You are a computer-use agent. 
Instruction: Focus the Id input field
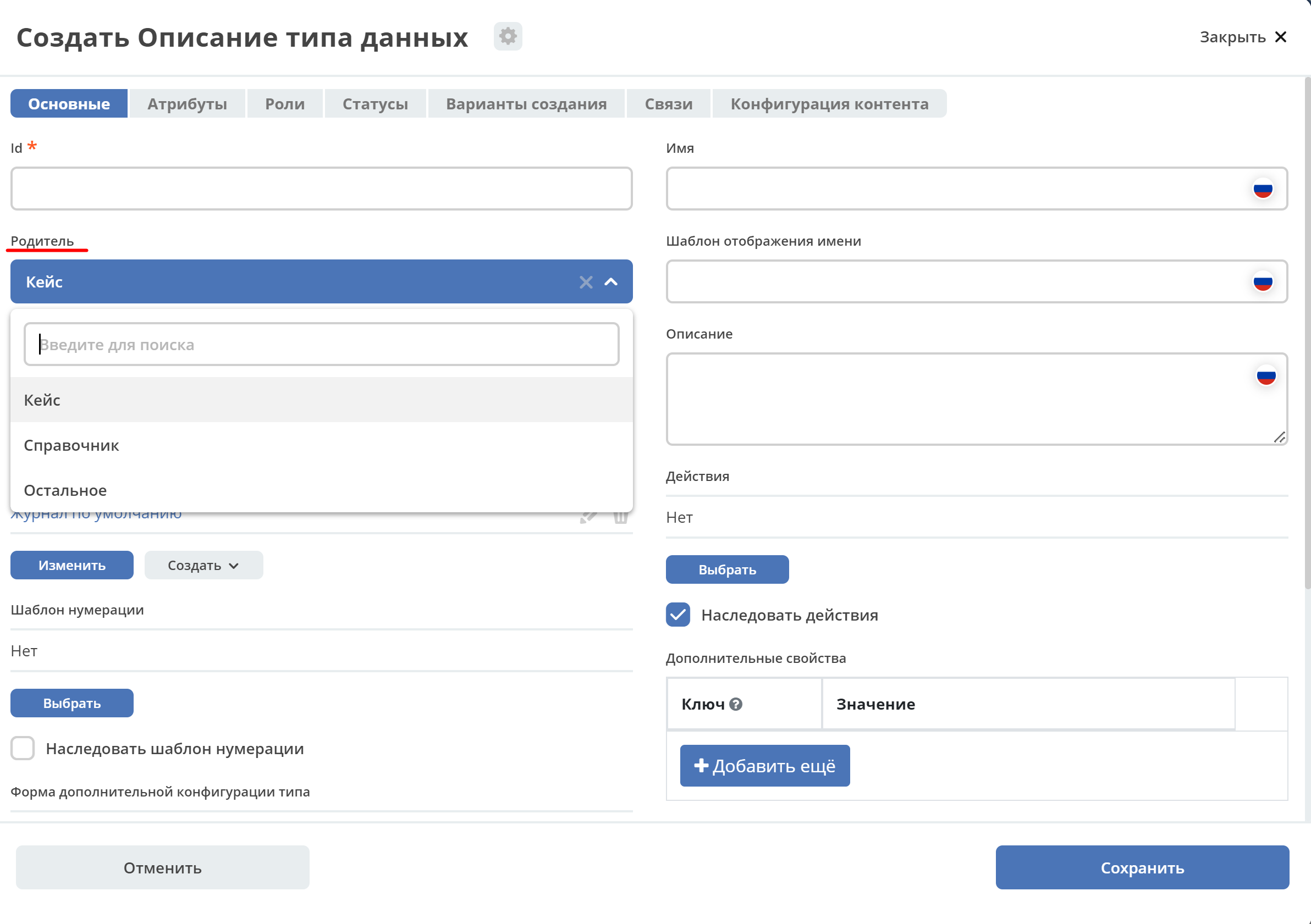(x=322, y=189)
